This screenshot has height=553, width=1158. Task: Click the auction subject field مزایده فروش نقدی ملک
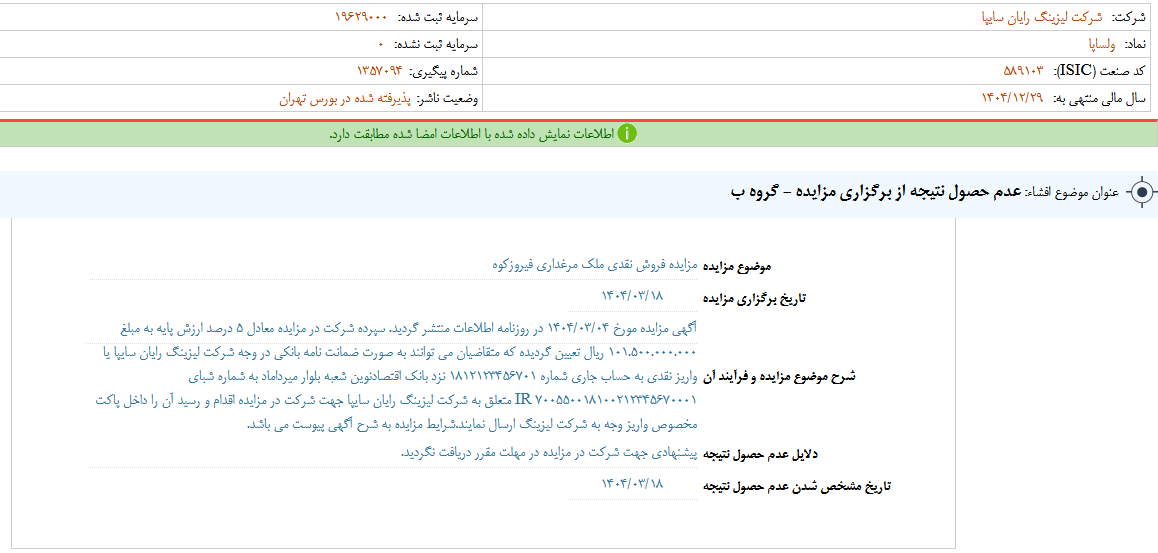(x=595, y=265)
